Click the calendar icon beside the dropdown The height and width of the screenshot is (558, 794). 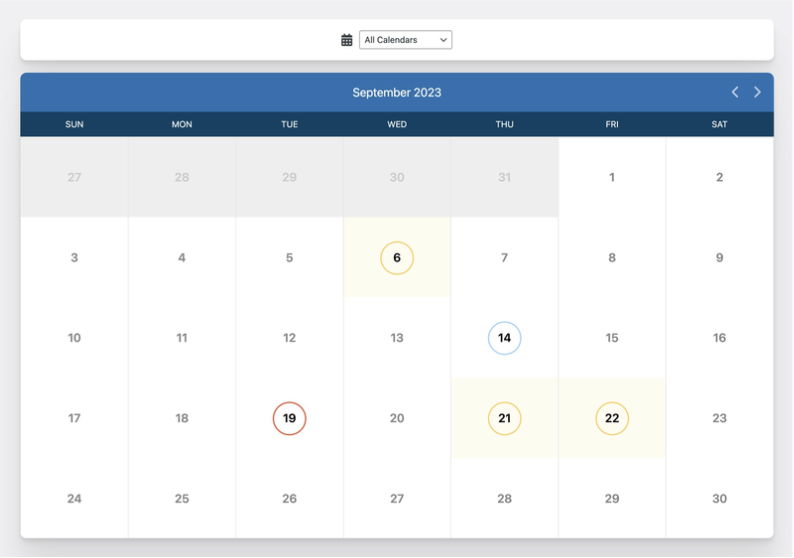click(x=347, y=40)
